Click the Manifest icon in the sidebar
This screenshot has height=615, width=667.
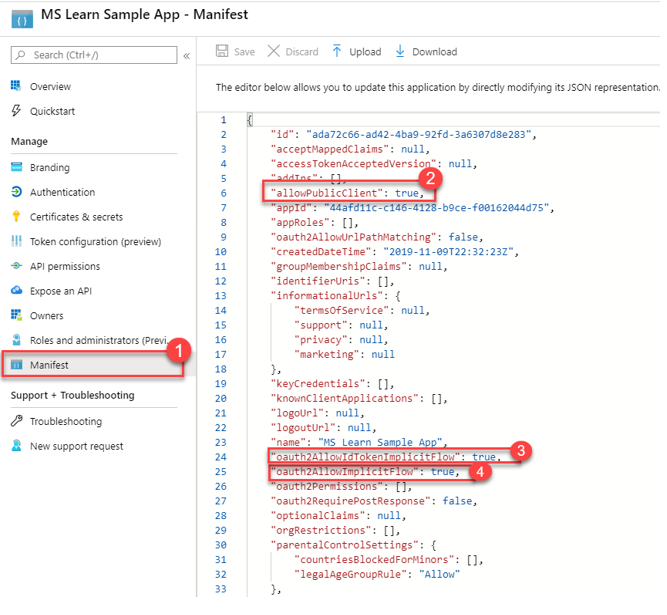16,364
